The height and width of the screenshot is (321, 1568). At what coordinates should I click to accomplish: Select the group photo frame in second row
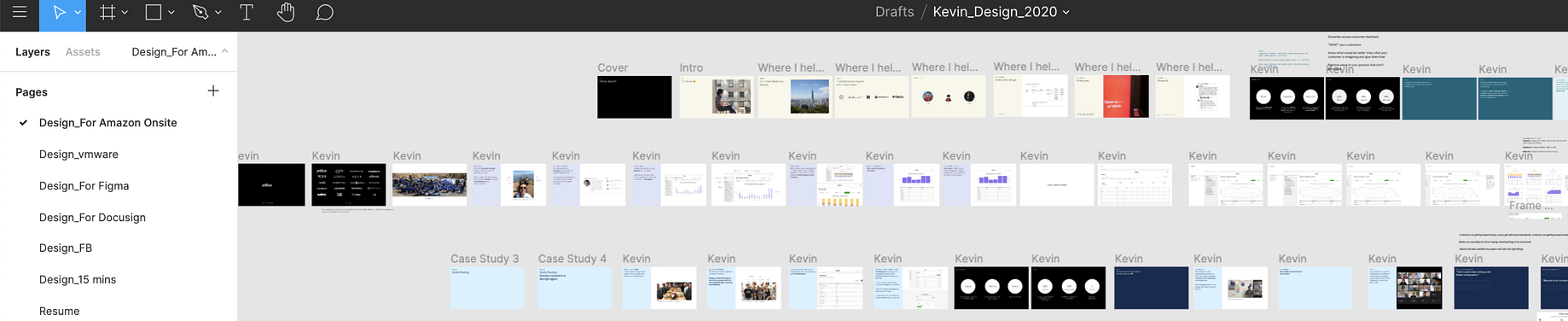point(429,184)
